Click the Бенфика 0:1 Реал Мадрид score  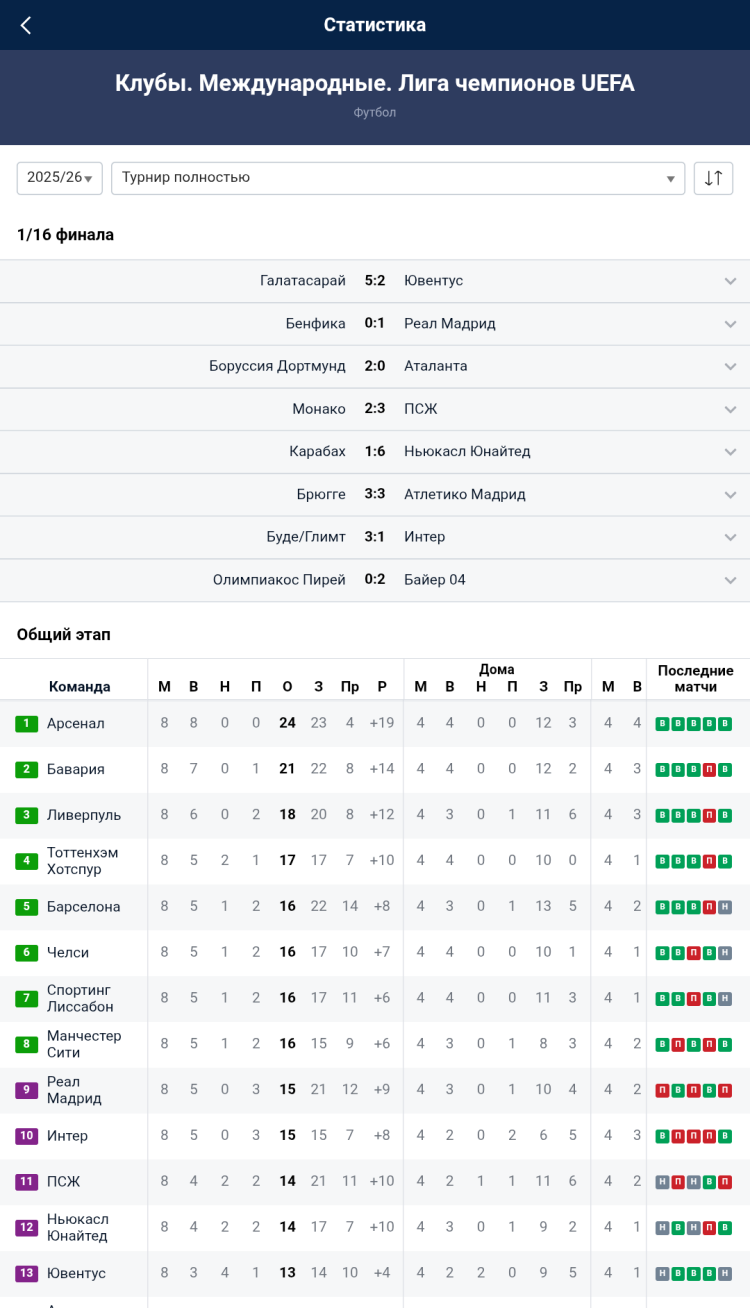[x=374, y=324]
